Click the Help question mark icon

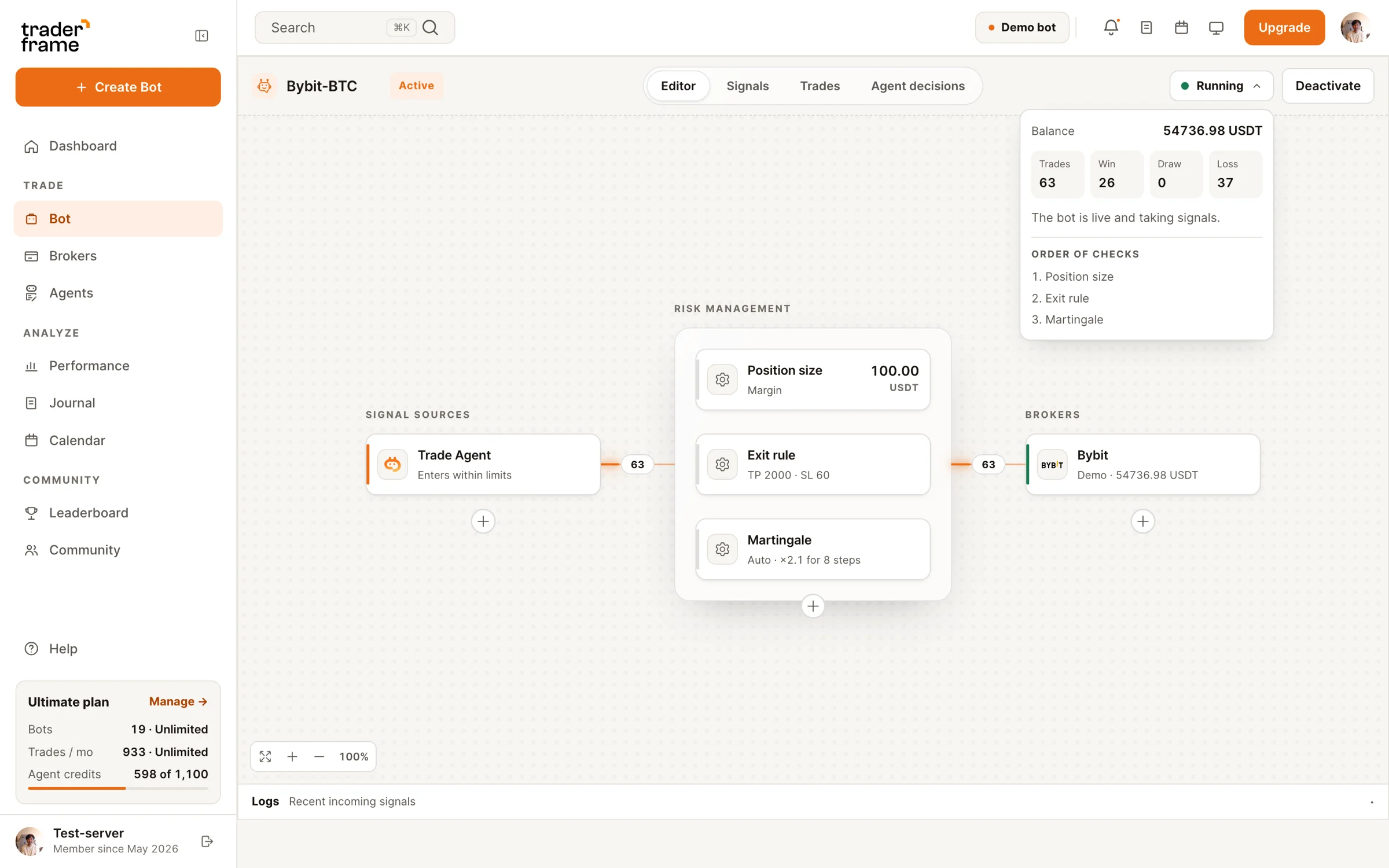31,649
